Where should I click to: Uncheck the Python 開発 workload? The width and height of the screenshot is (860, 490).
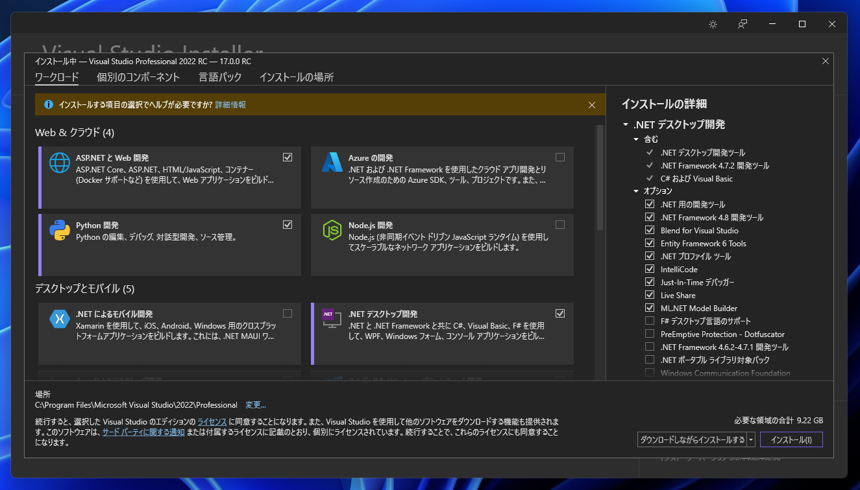(x=287, y=224)
